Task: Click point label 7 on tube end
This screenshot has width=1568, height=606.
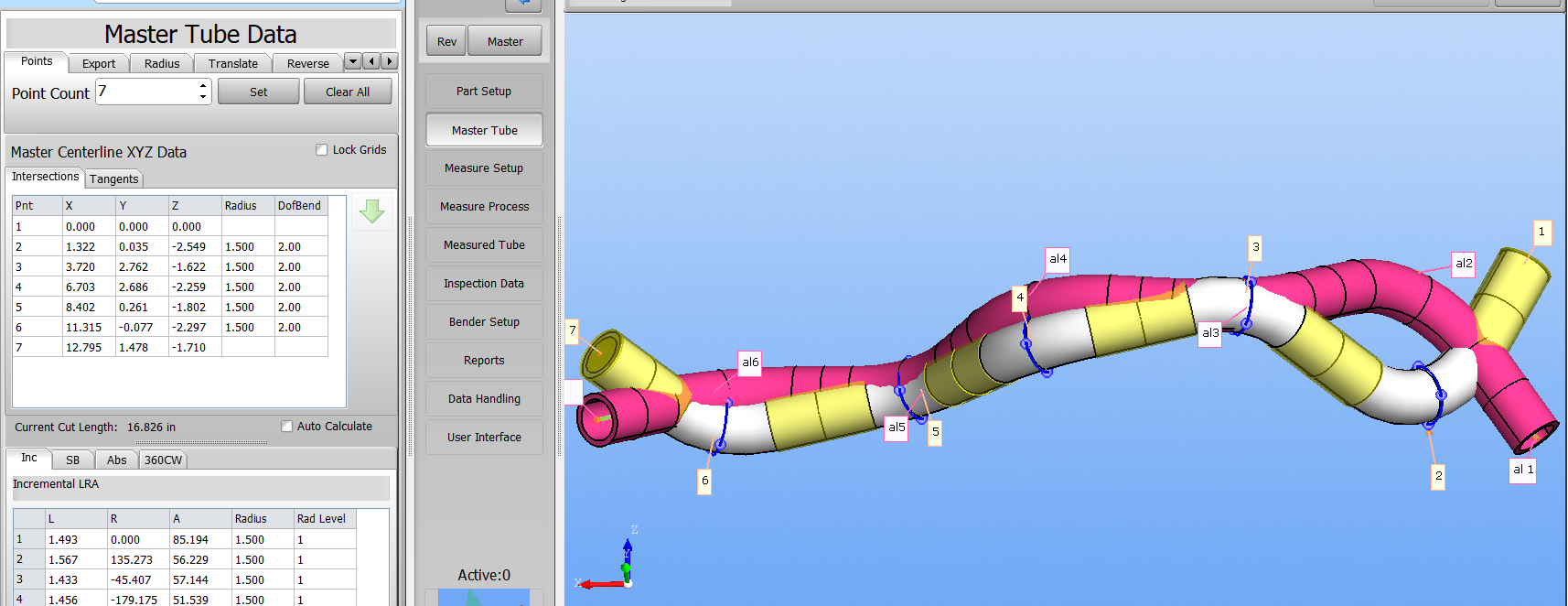Action: [x=573, y=330]
